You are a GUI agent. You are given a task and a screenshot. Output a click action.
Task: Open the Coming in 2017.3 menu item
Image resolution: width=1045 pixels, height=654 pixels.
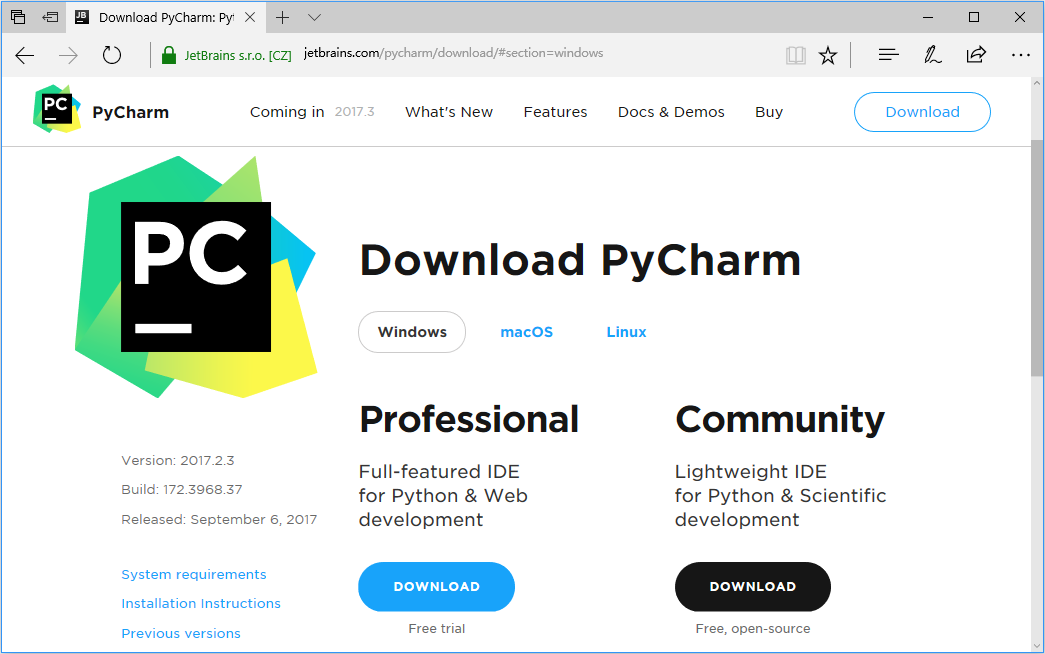point(312,112)
